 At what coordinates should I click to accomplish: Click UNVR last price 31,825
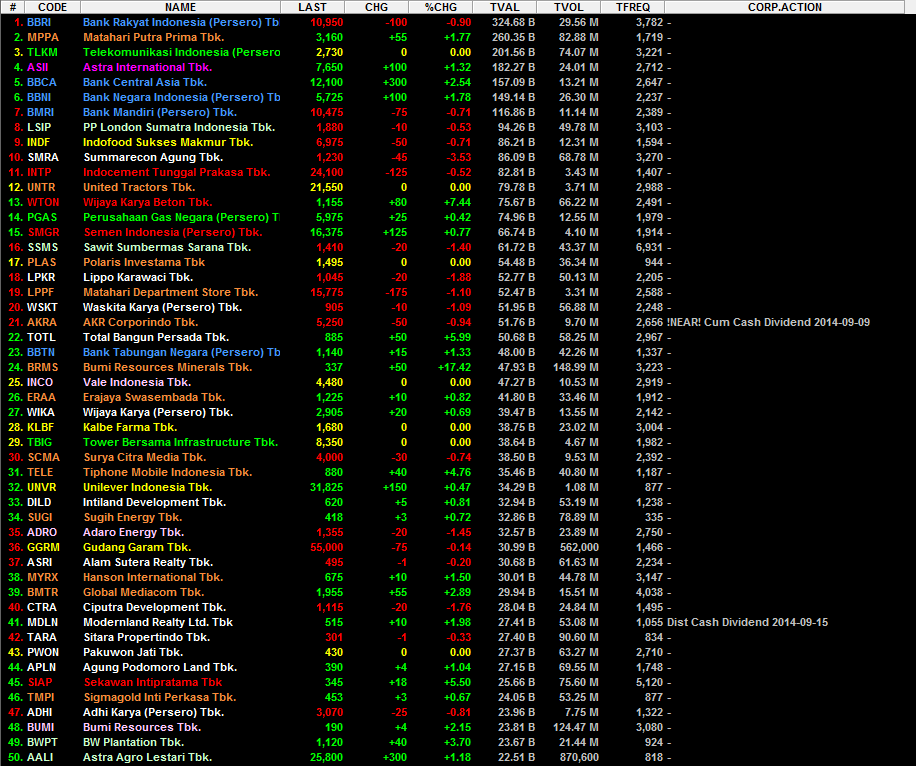[327, 487]
